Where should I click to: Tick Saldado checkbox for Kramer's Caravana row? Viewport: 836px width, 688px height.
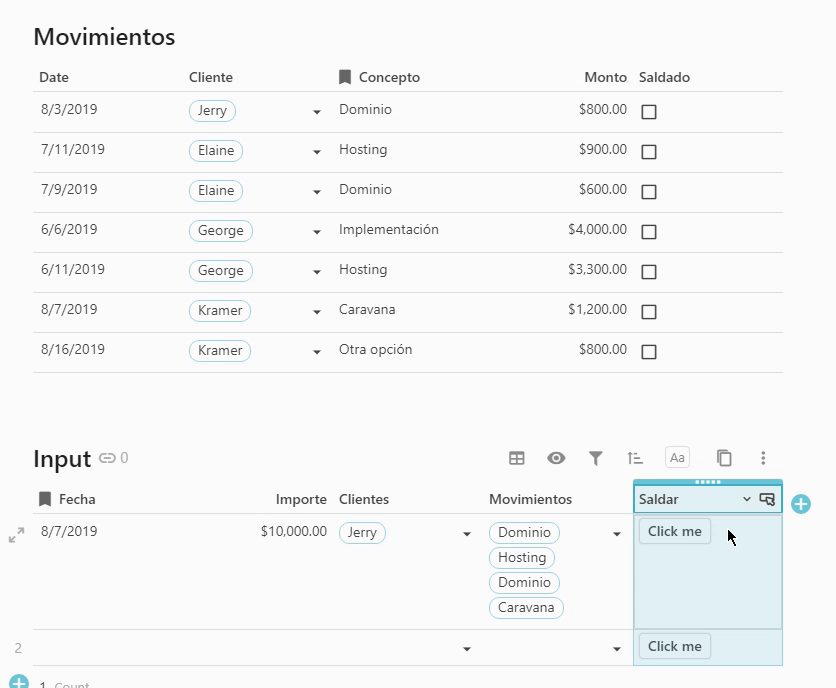[649, 312]
